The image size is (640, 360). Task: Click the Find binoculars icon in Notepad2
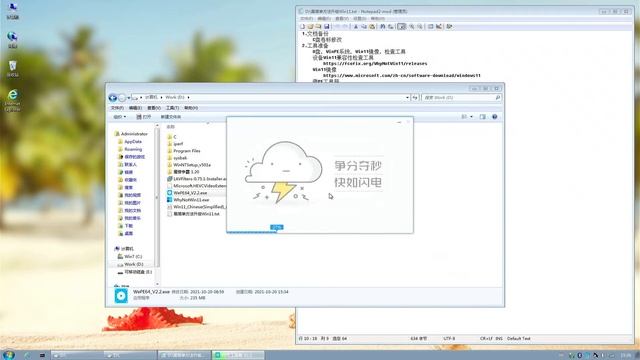click(382, 27)
